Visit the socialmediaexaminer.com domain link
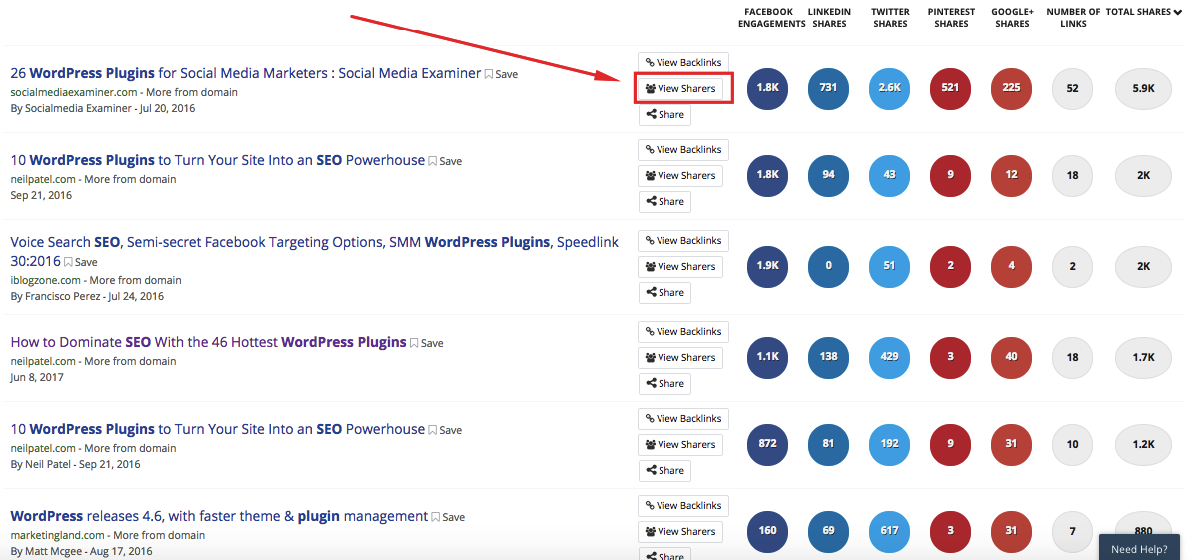This screenshot has height=560, width=1190. pyautogui.click(x=74, y=93)
